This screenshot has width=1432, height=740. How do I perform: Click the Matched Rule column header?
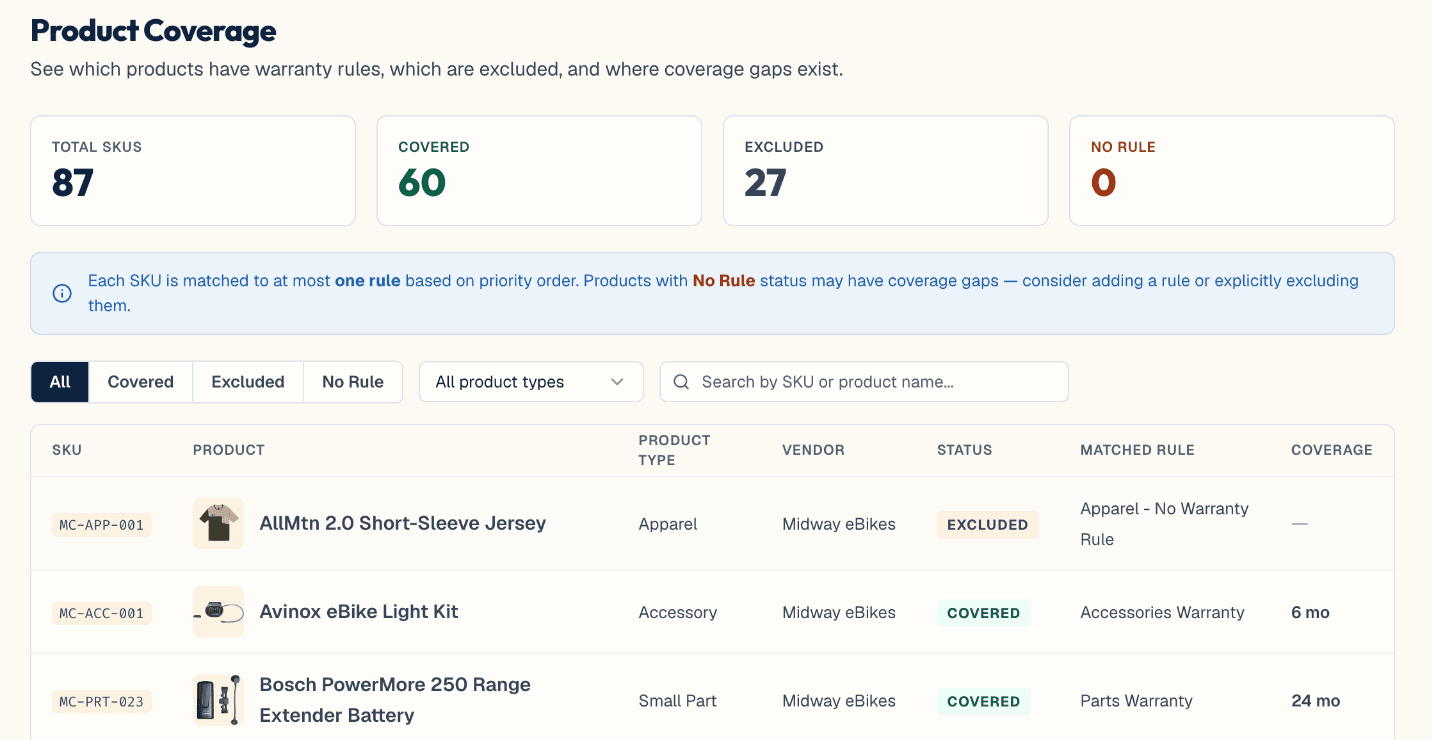pyautogui.click(x=1137, y=450)
